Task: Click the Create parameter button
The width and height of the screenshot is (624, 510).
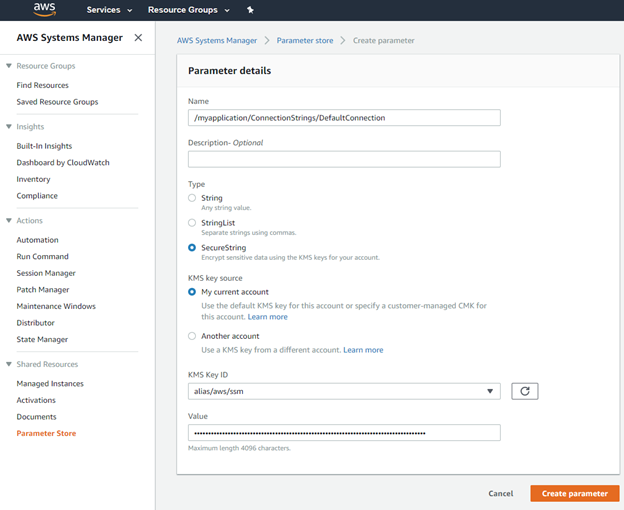Action: click(x=575, y=493)
